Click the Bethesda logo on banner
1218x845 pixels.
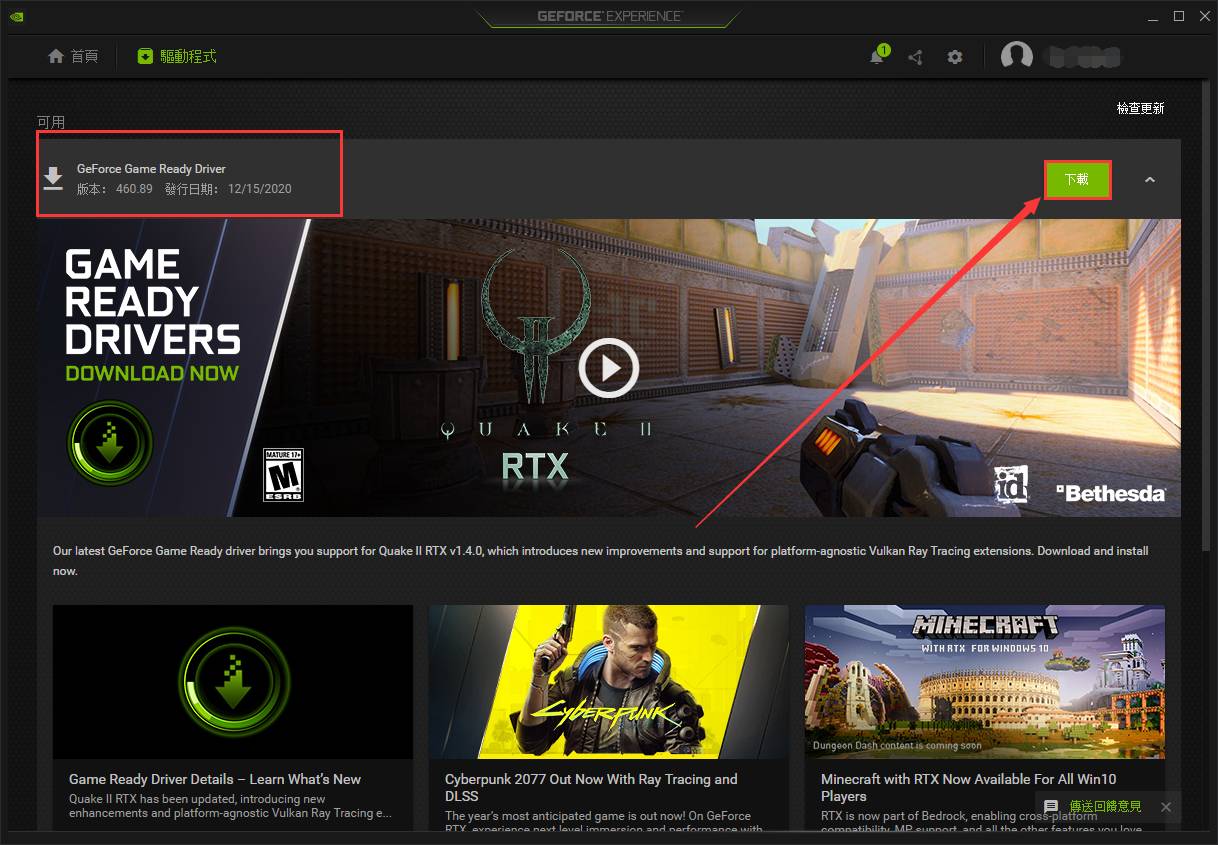click(x=1111, y=493)
